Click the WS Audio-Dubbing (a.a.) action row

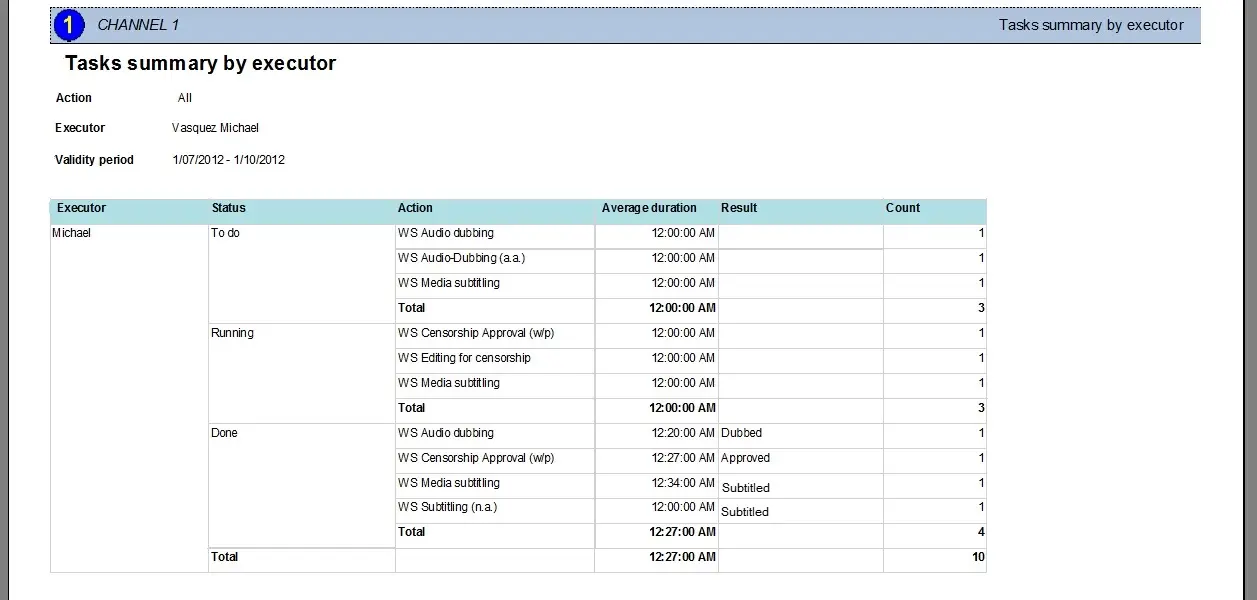click(461, 258)
